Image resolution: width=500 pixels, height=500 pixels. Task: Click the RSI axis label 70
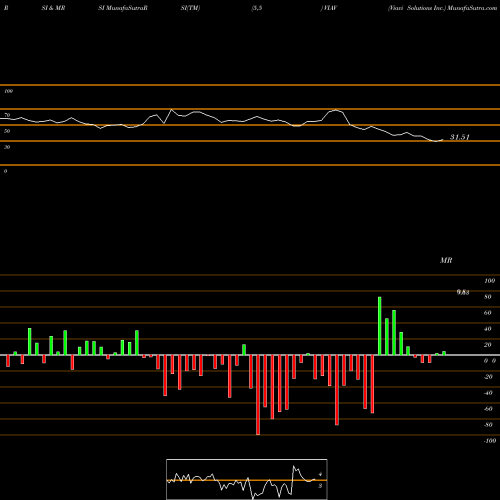click(7, 115)
